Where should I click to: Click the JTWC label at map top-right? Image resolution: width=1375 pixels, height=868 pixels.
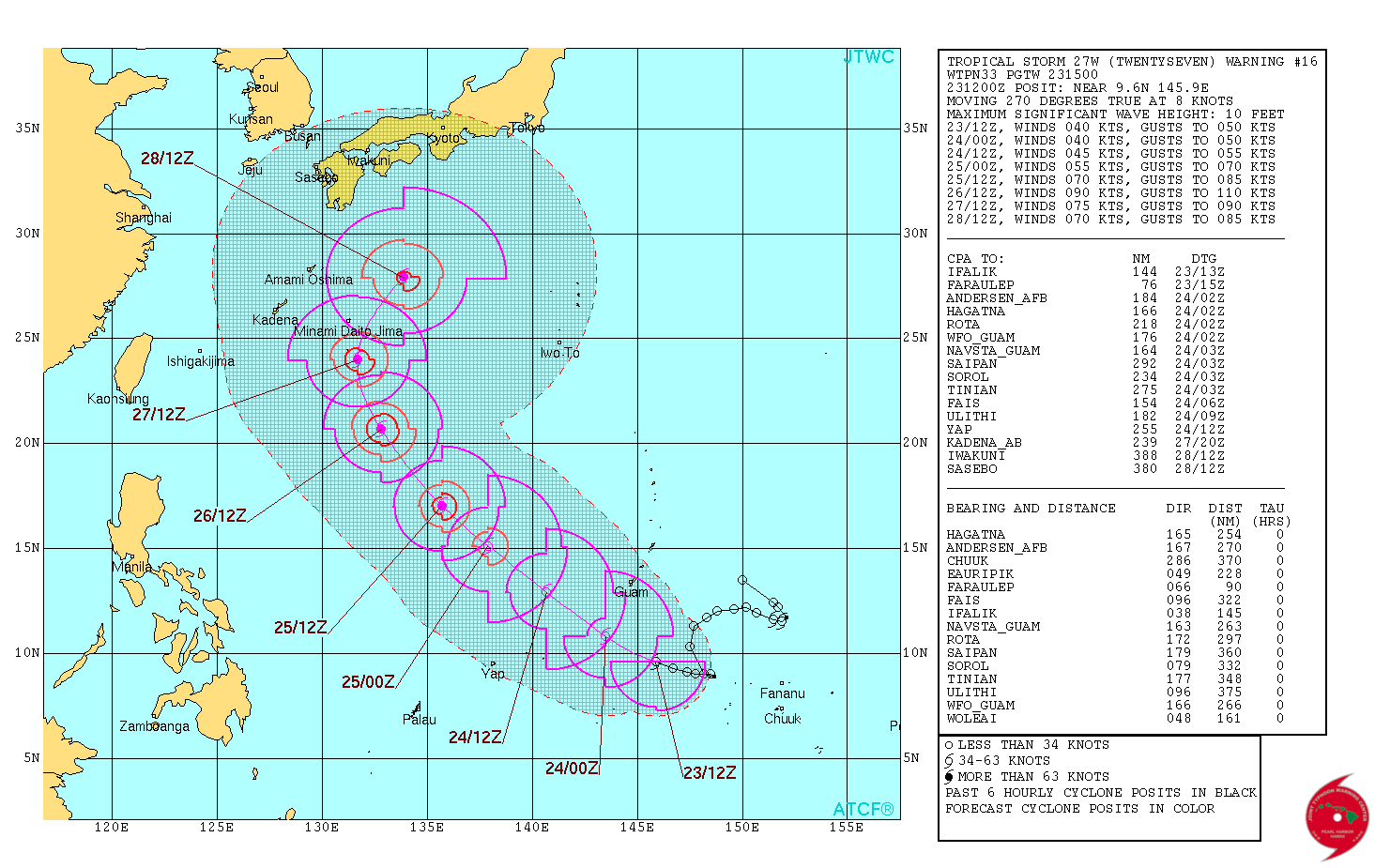(868, 57)
